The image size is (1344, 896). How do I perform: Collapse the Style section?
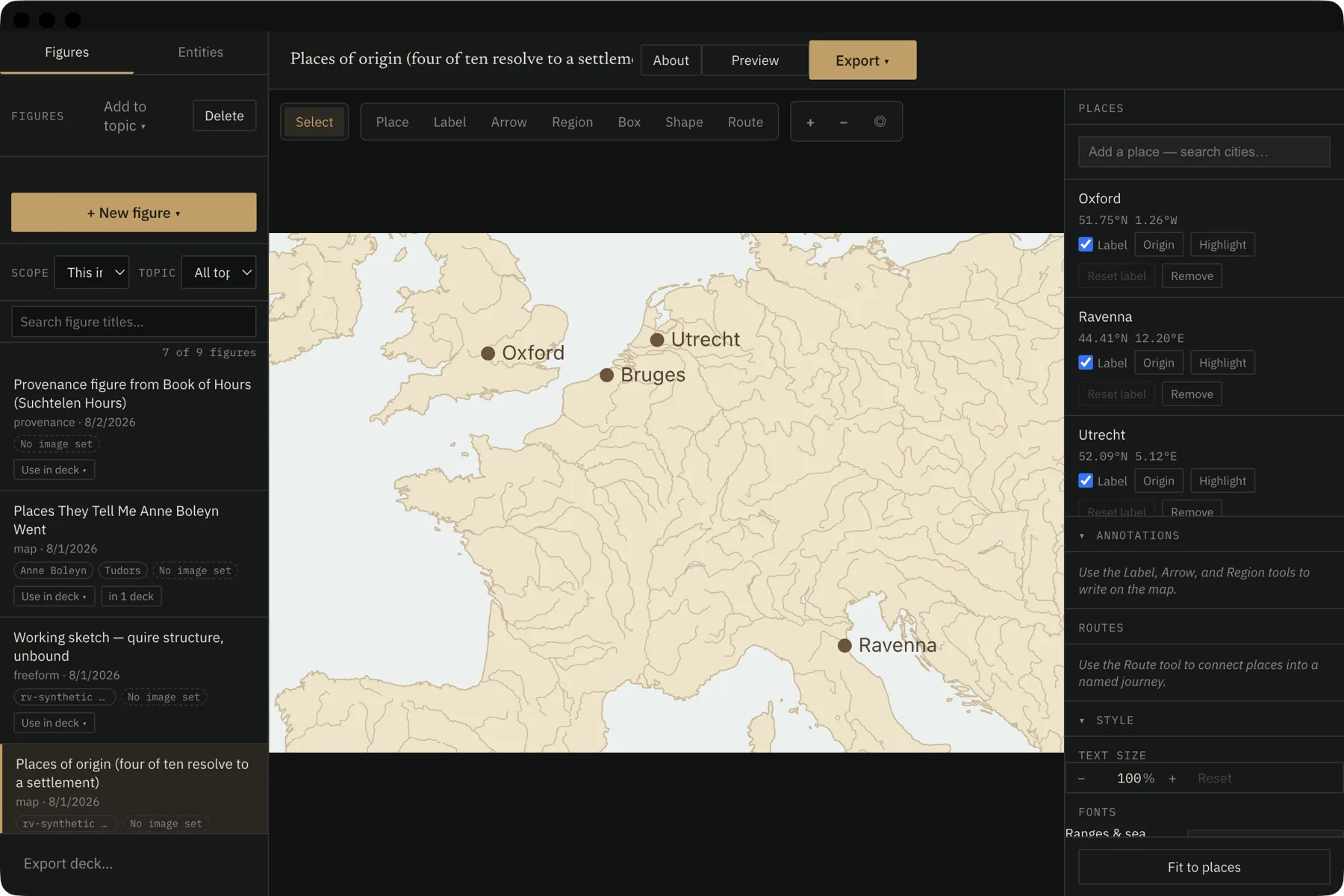(1107, 720)
